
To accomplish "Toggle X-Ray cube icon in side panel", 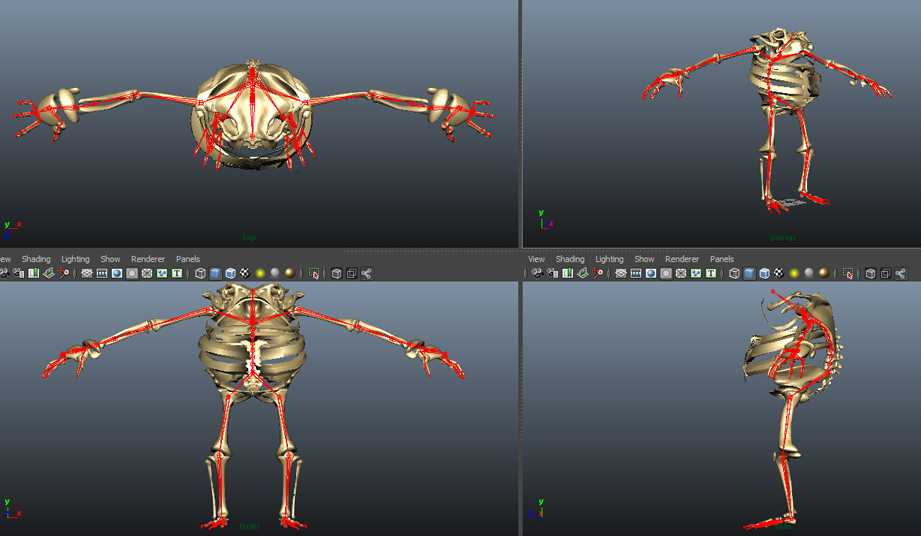I will coord(870,273).
